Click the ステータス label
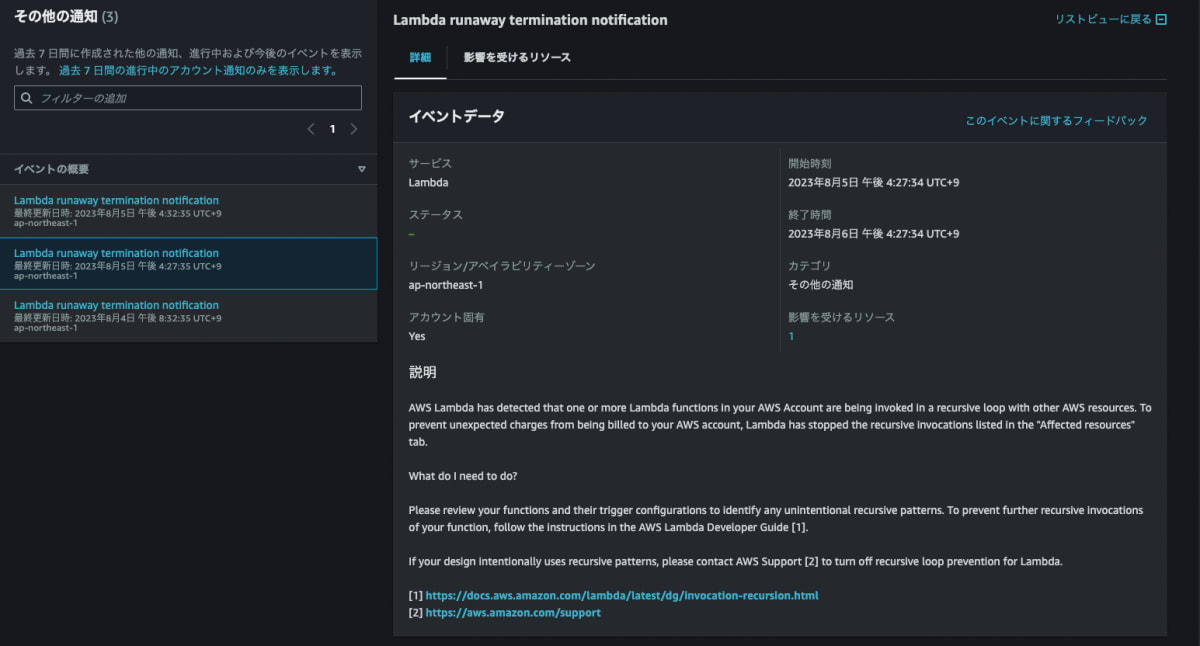Viewport: 1200px width, 646px height. click(x=435, y=215)
